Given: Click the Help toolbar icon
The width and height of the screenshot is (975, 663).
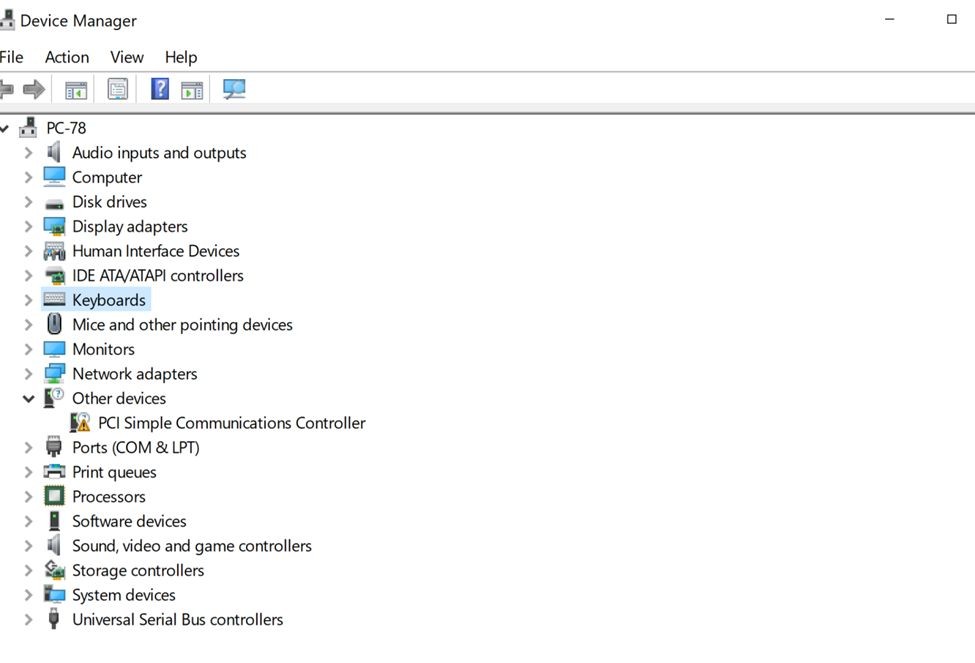Looking at the screenshot, I should coord(160,88).
